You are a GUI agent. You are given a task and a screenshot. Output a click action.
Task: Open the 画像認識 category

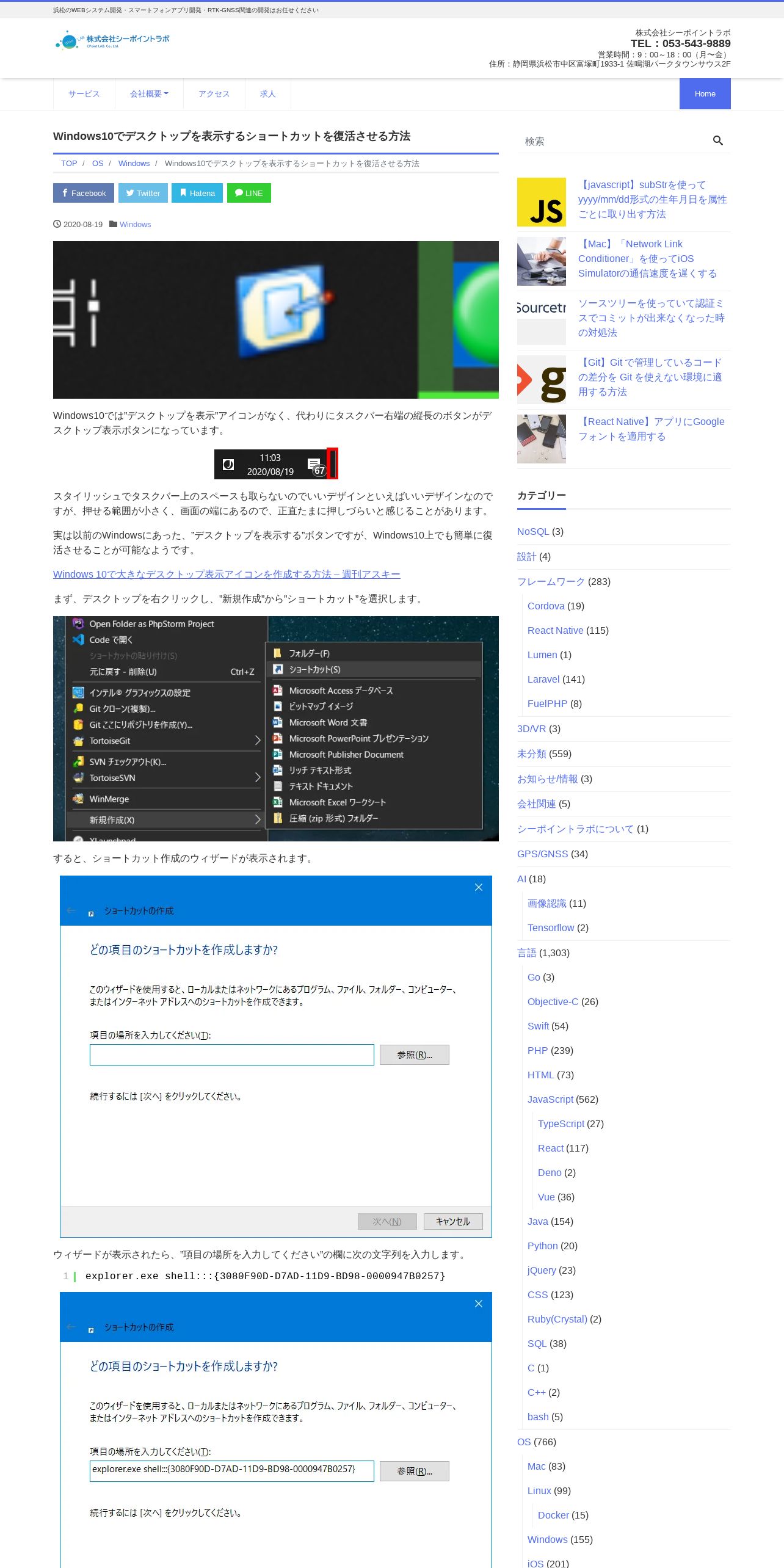(547, 904)
